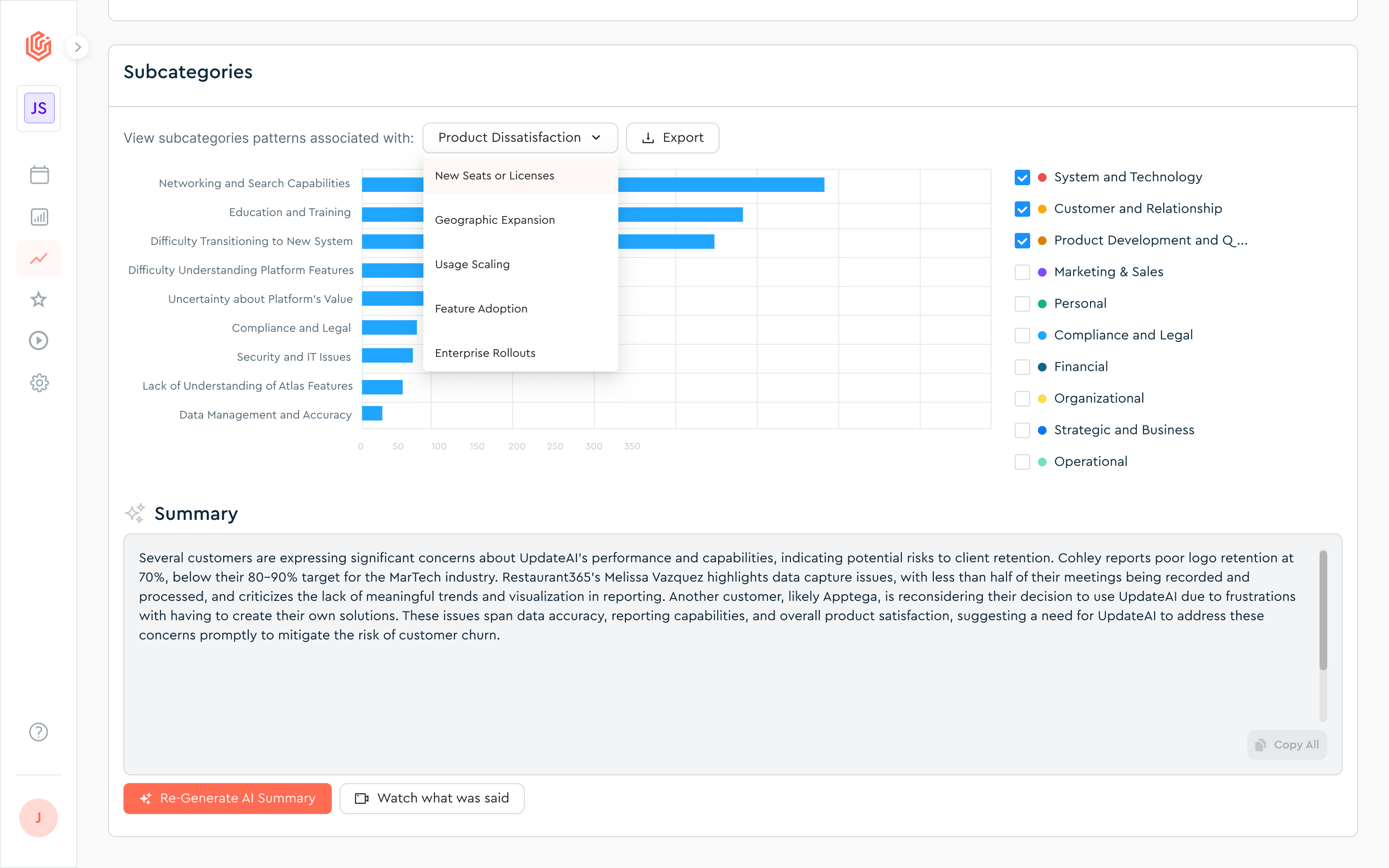Viewport: 1389px width, 868px height.
Task: Select New Seats or Licenses option
Action: [494, 176]
